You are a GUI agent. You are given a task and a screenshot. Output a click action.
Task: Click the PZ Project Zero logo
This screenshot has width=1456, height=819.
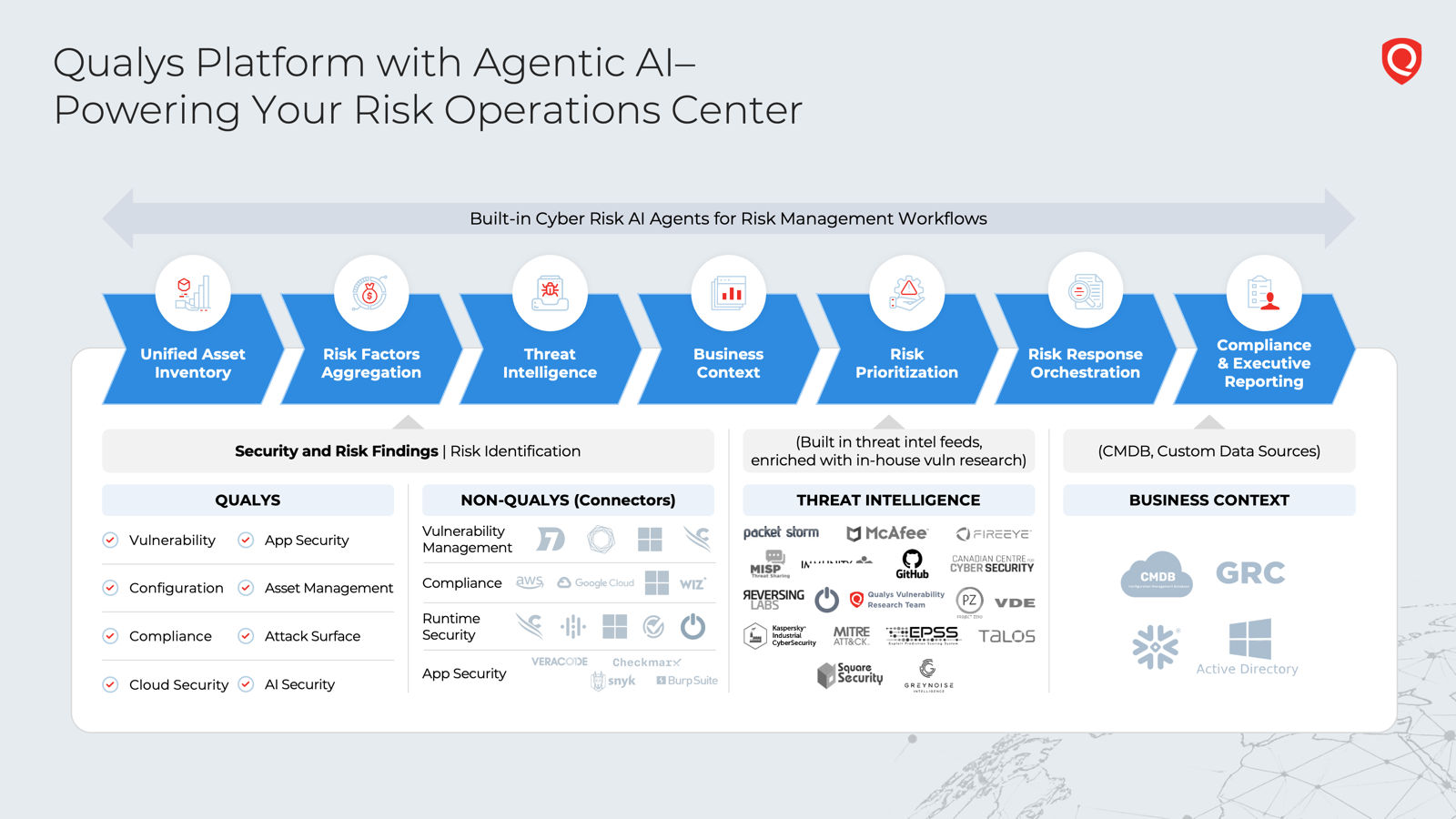(x=969, y=601)
